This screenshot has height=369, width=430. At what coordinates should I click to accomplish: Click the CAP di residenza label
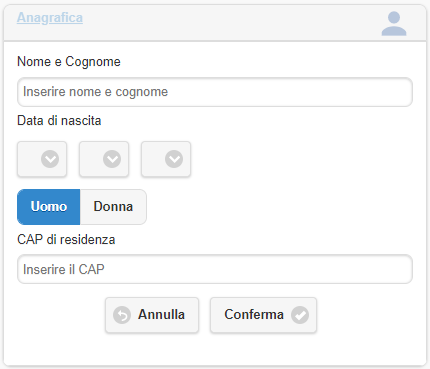(x=66, y=239)
